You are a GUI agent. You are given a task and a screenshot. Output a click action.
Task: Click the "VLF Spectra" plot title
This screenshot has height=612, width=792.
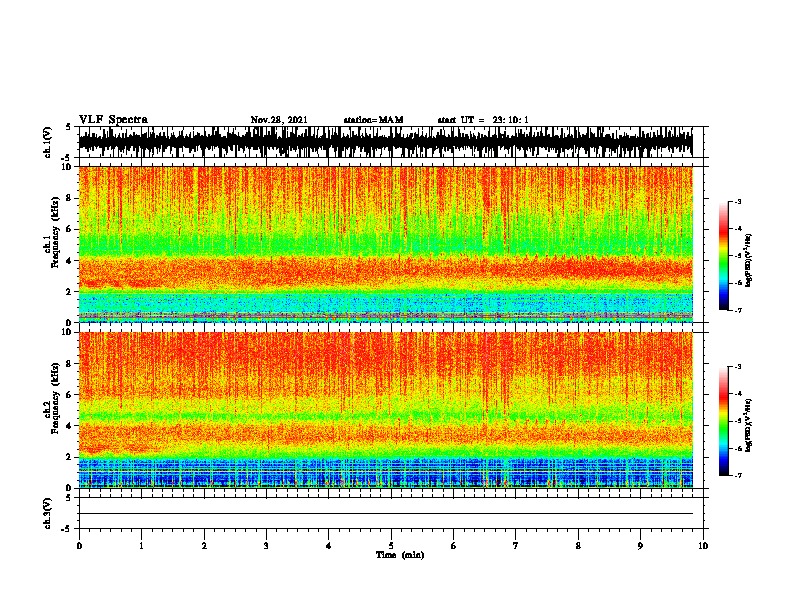point(113,120)
